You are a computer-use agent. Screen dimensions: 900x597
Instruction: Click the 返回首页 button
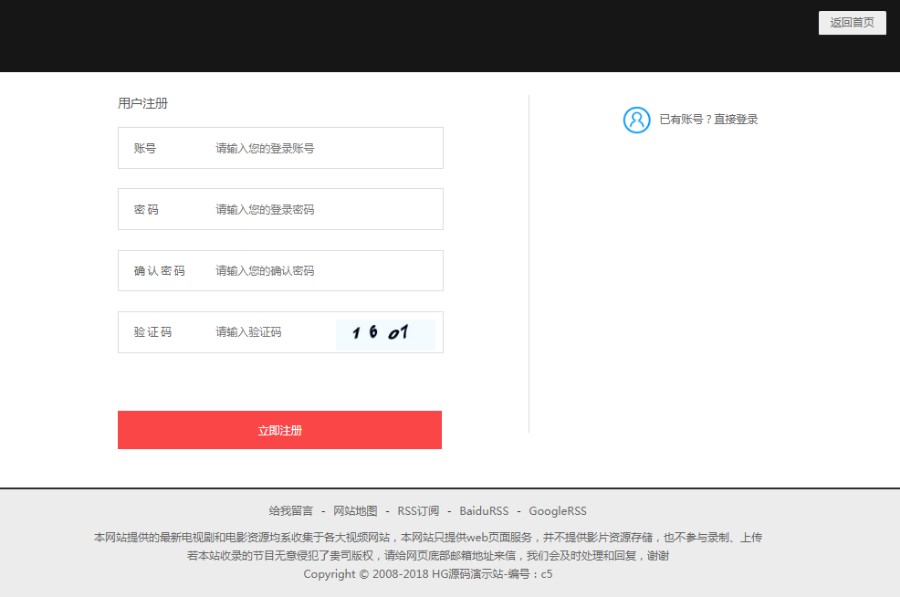pyautogui.click(x=851, y=22)
